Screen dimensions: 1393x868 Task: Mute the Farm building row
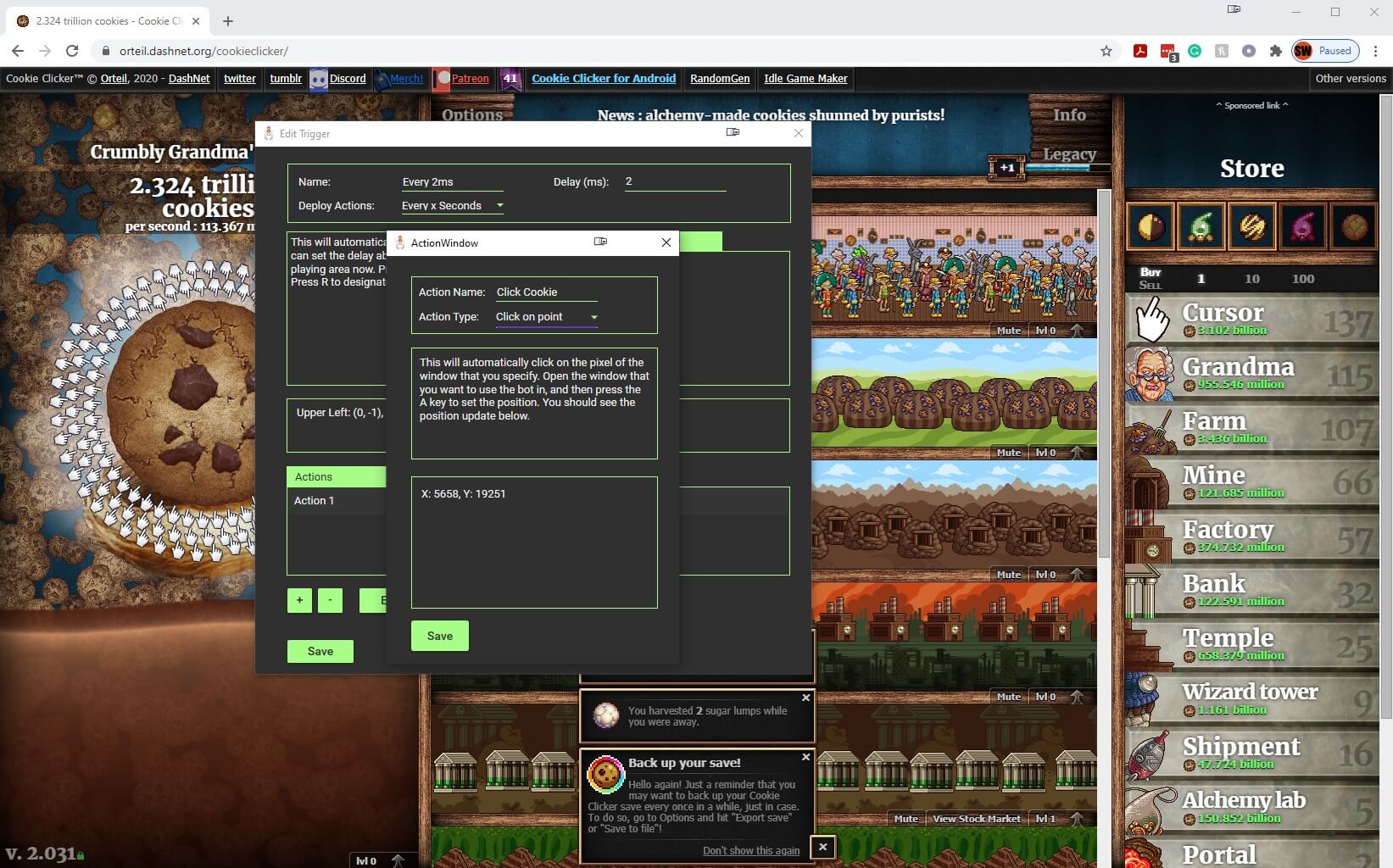coord(1009,453)
